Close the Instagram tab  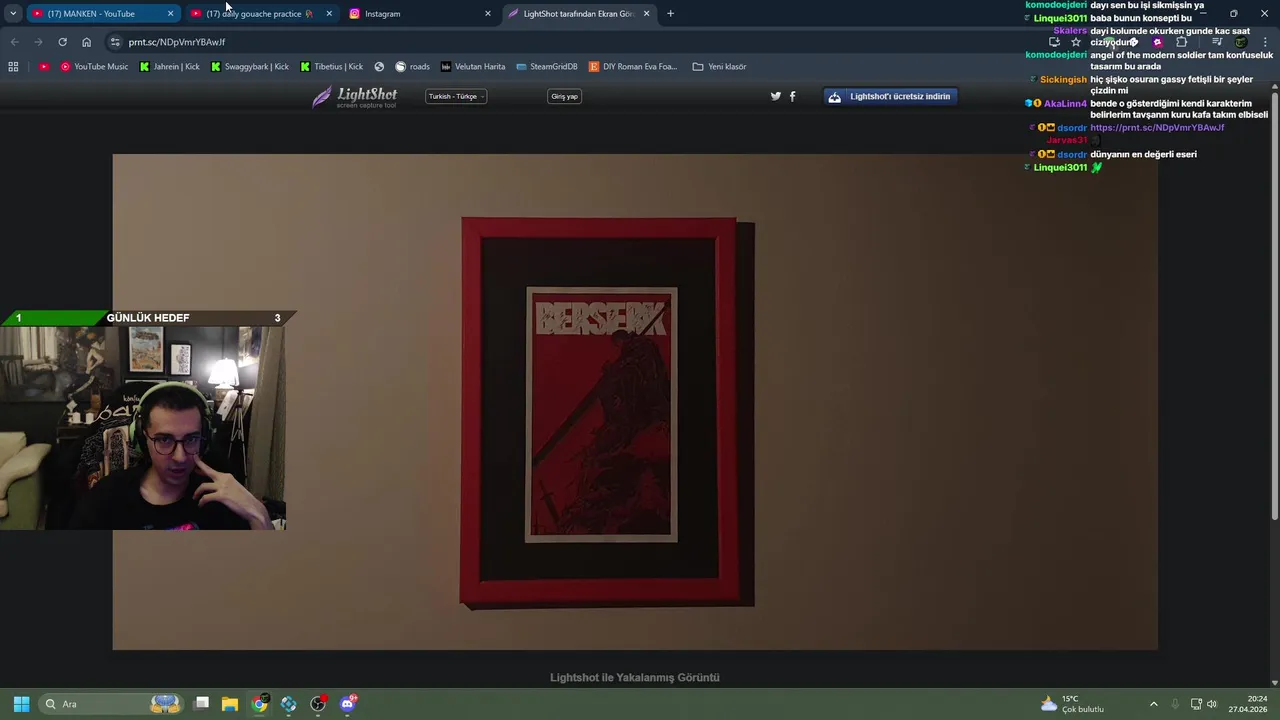coord(488,14)
